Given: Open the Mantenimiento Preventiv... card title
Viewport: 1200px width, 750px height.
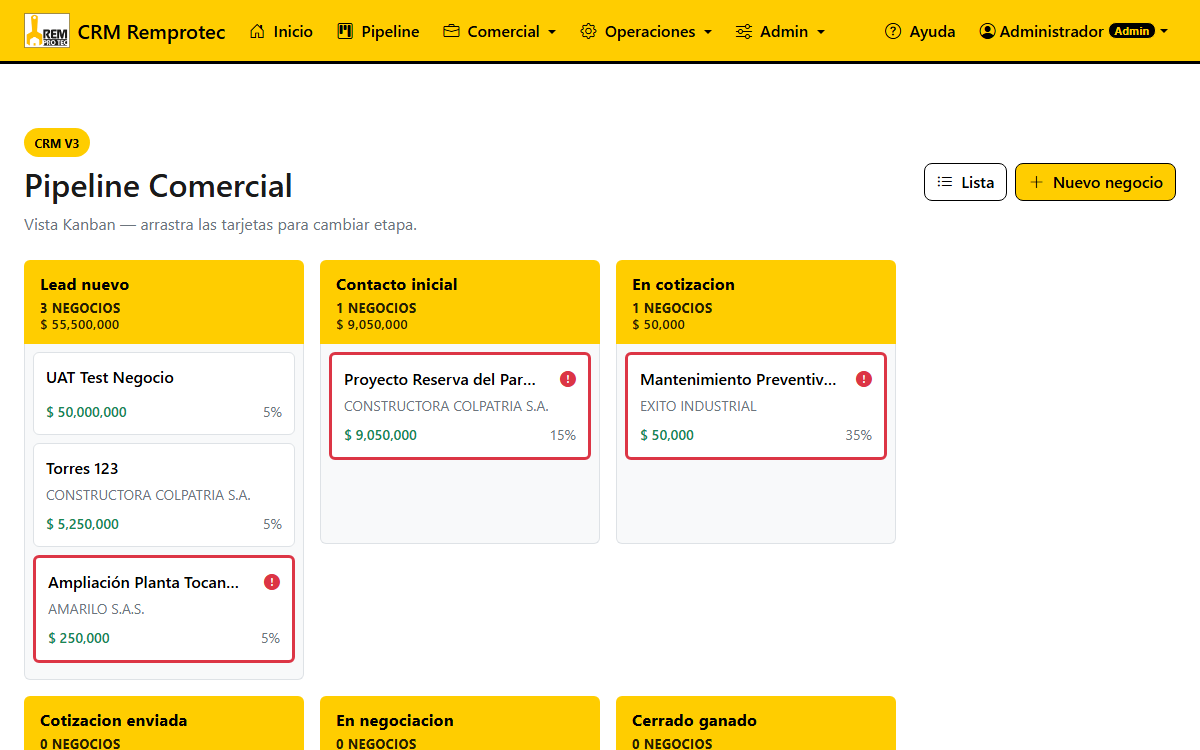Looking at the screenshot, I should (x=737, y=379).
